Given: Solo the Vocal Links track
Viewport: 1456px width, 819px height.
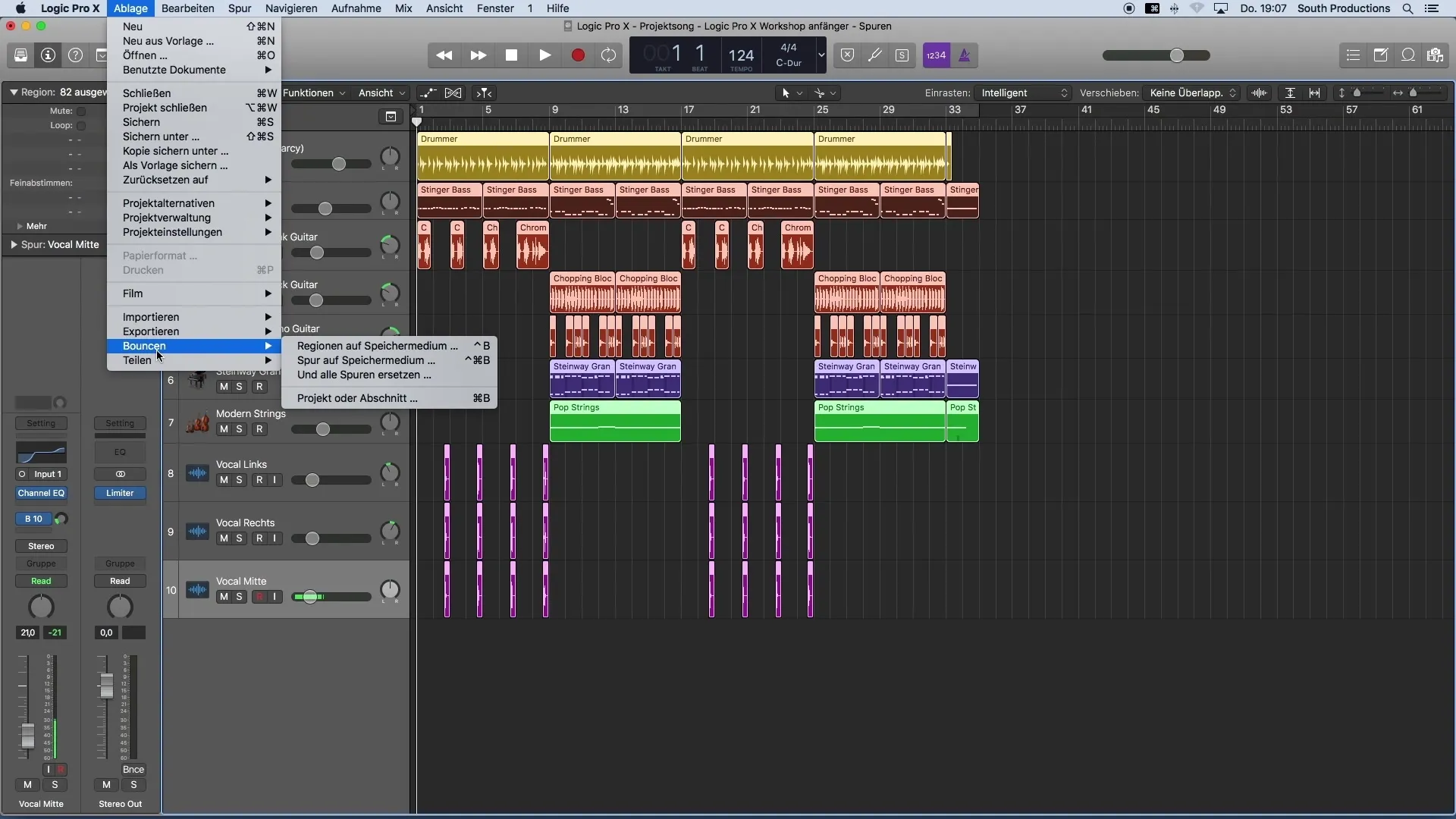Looking at the screenshot, I should point(240,480).
